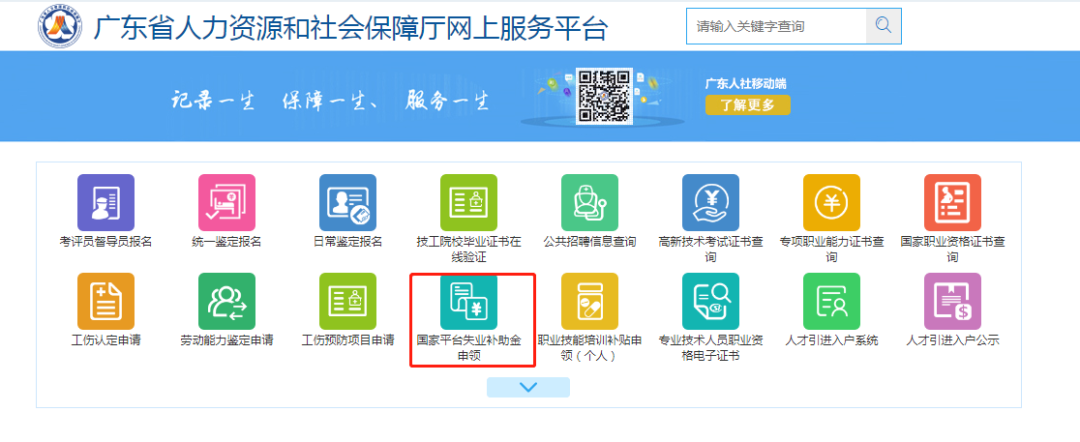Image resolution: width=1080 pixels, height=442 pixels.
Task: Open 工伤预防项目申请 icon
Action: pyautogui.click(x=347, y=300)
